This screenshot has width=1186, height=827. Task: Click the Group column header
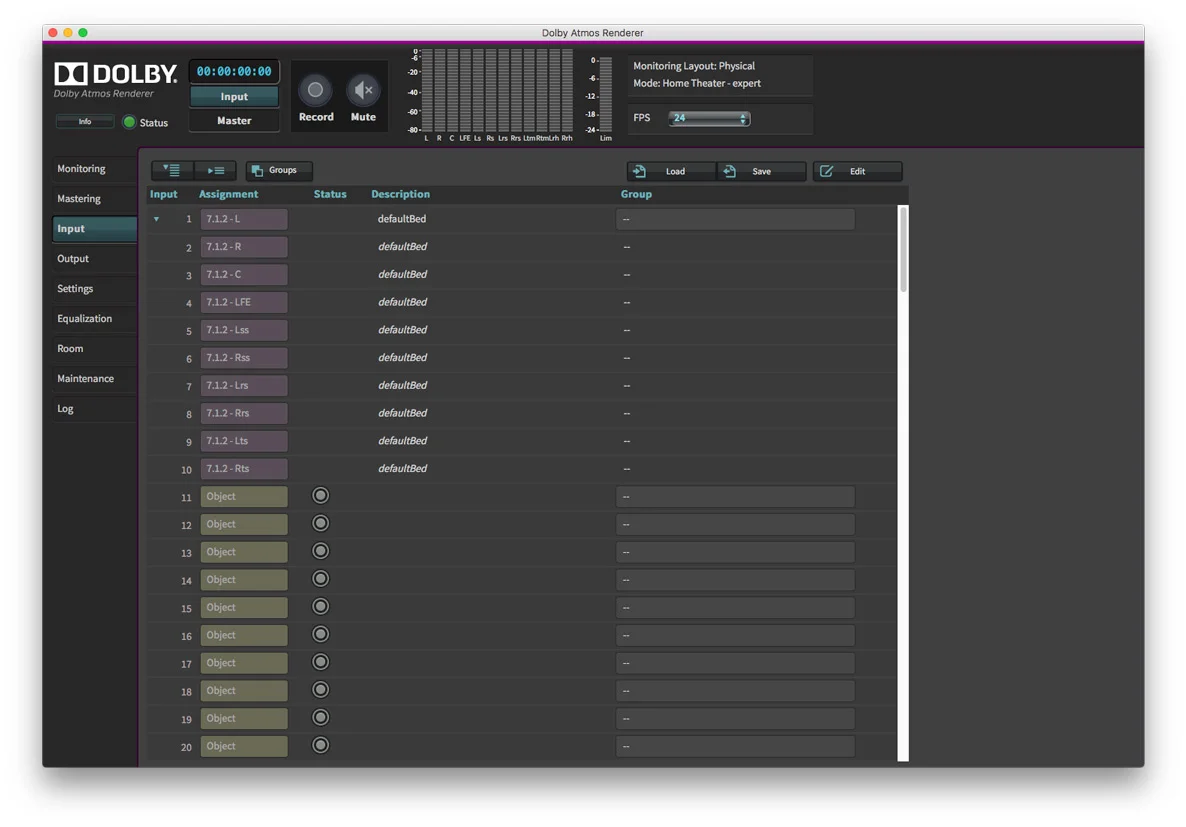pos(636,194)
